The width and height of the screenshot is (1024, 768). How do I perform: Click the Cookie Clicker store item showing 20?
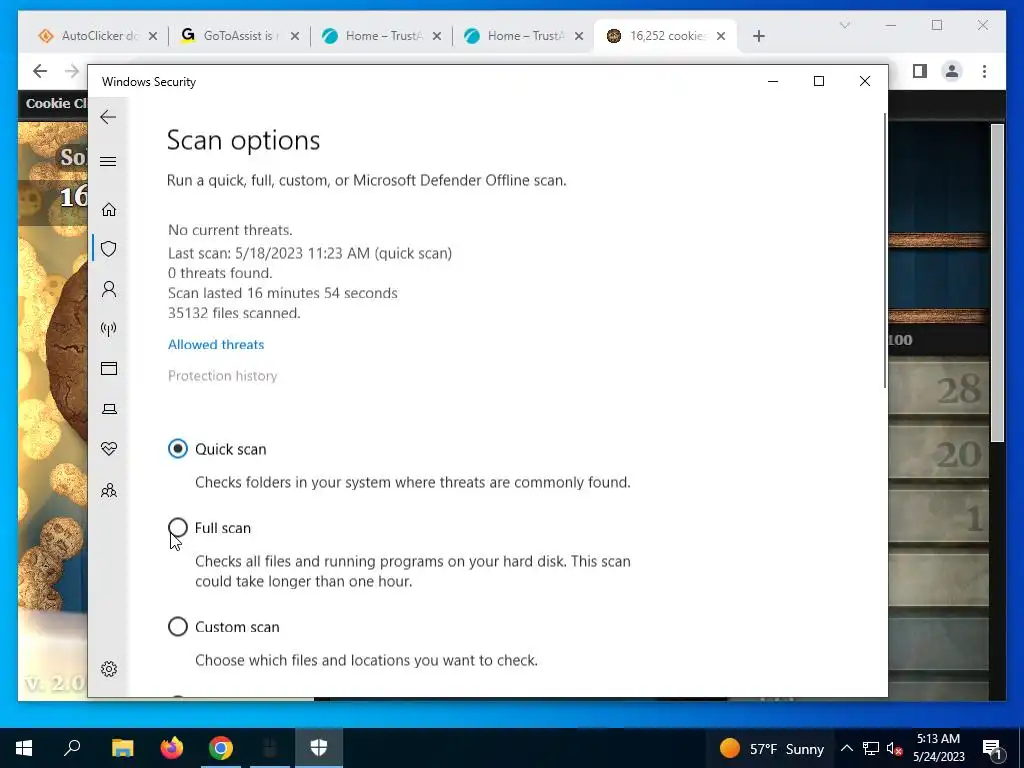pos(938,453)
